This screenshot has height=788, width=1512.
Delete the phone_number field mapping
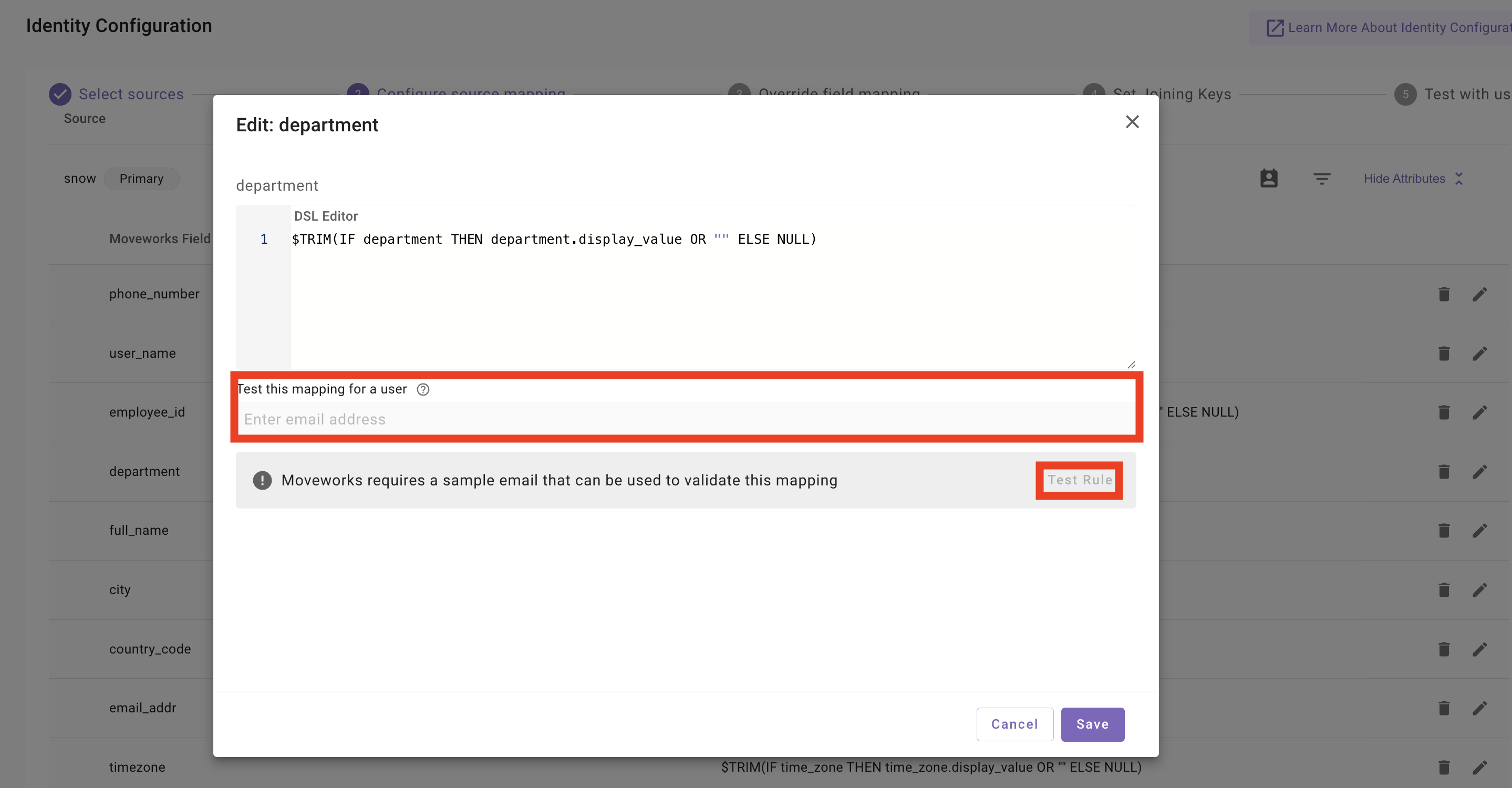point(1444,294)
